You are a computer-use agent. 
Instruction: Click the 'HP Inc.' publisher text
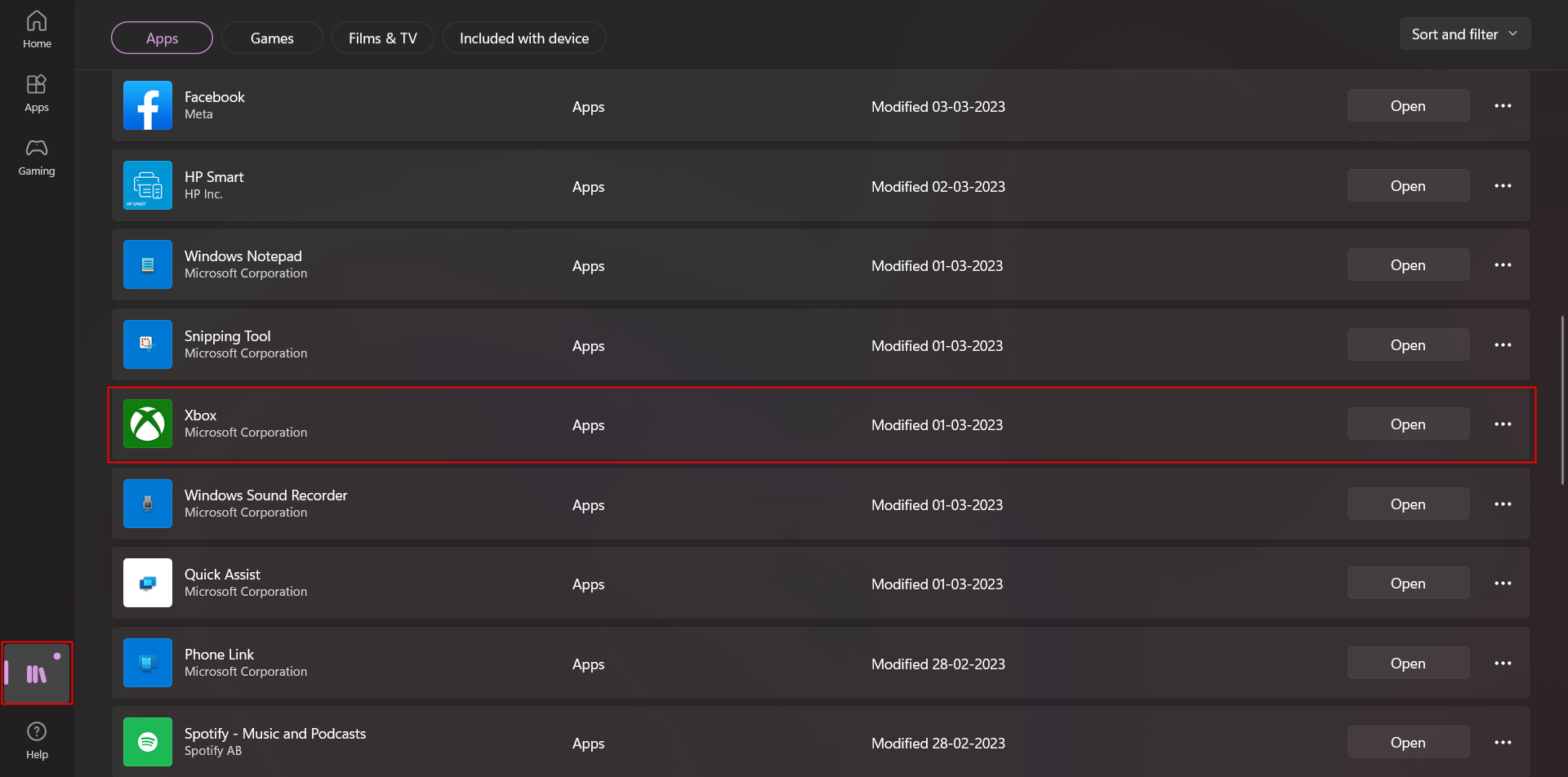point(203,194)
